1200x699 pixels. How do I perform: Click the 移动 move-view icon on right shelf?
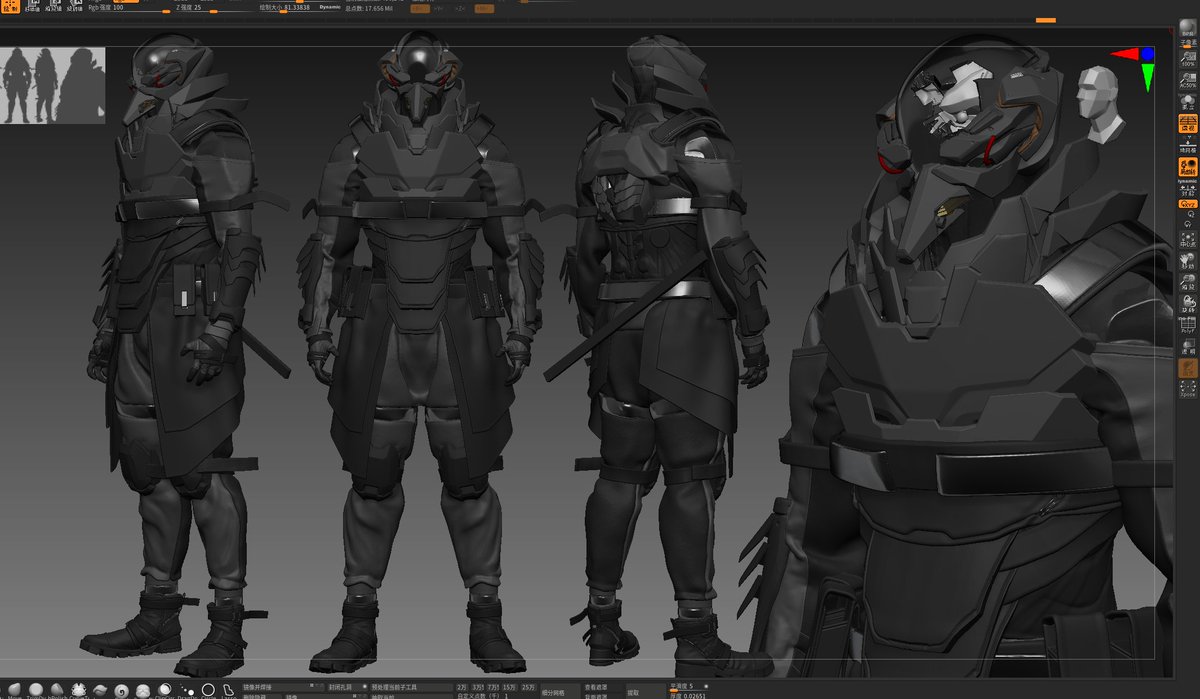click(1187, 262)
